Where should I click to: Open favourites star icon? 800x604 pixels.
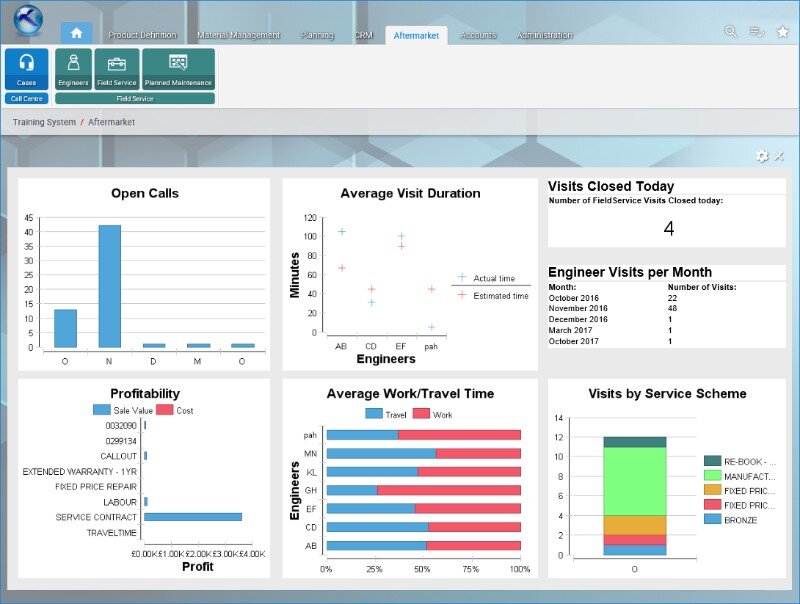coord(782,33)
